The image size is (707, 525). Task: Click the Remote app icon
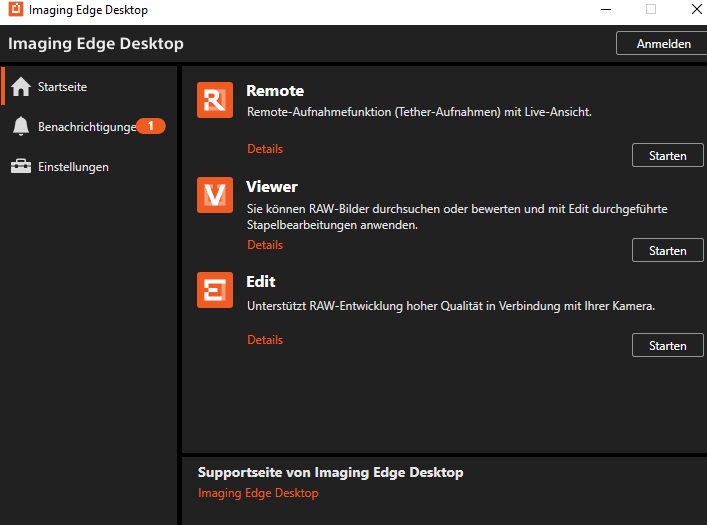point(215,100)
